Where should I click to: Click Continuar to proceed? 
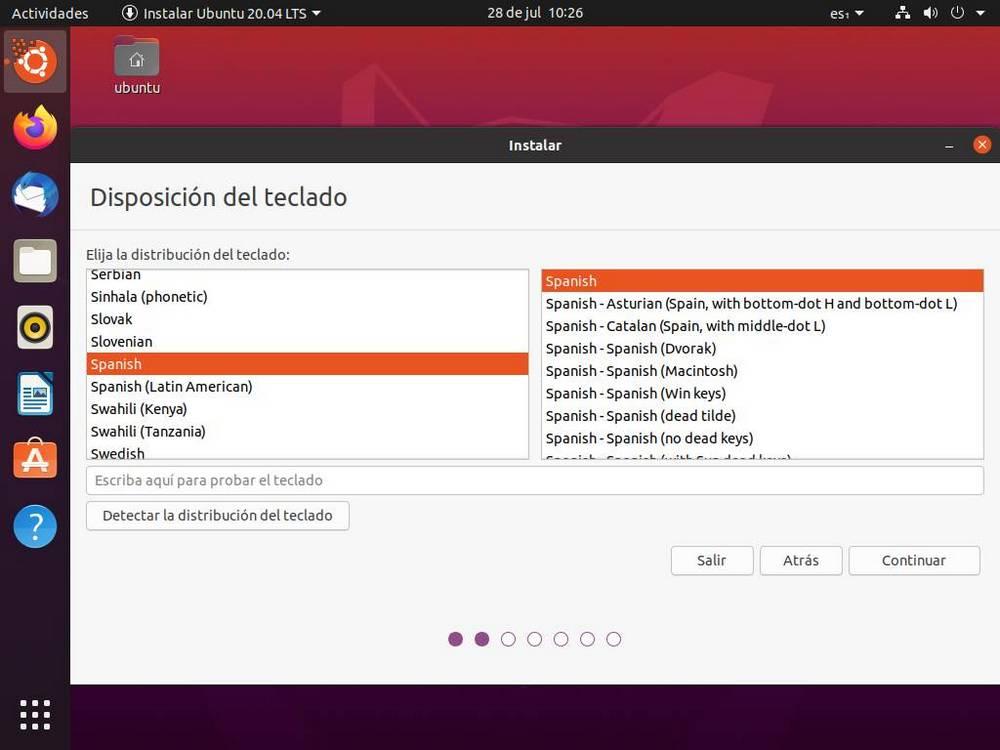(x=913, y=560)
